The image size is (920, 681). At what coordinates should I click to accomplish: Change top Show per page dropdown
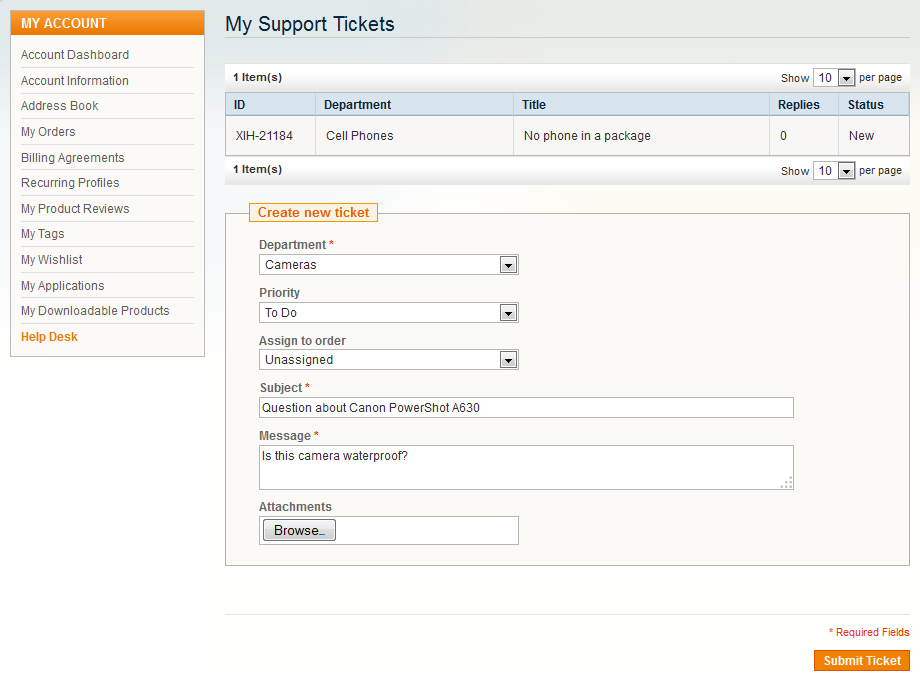tap(834, 77)
